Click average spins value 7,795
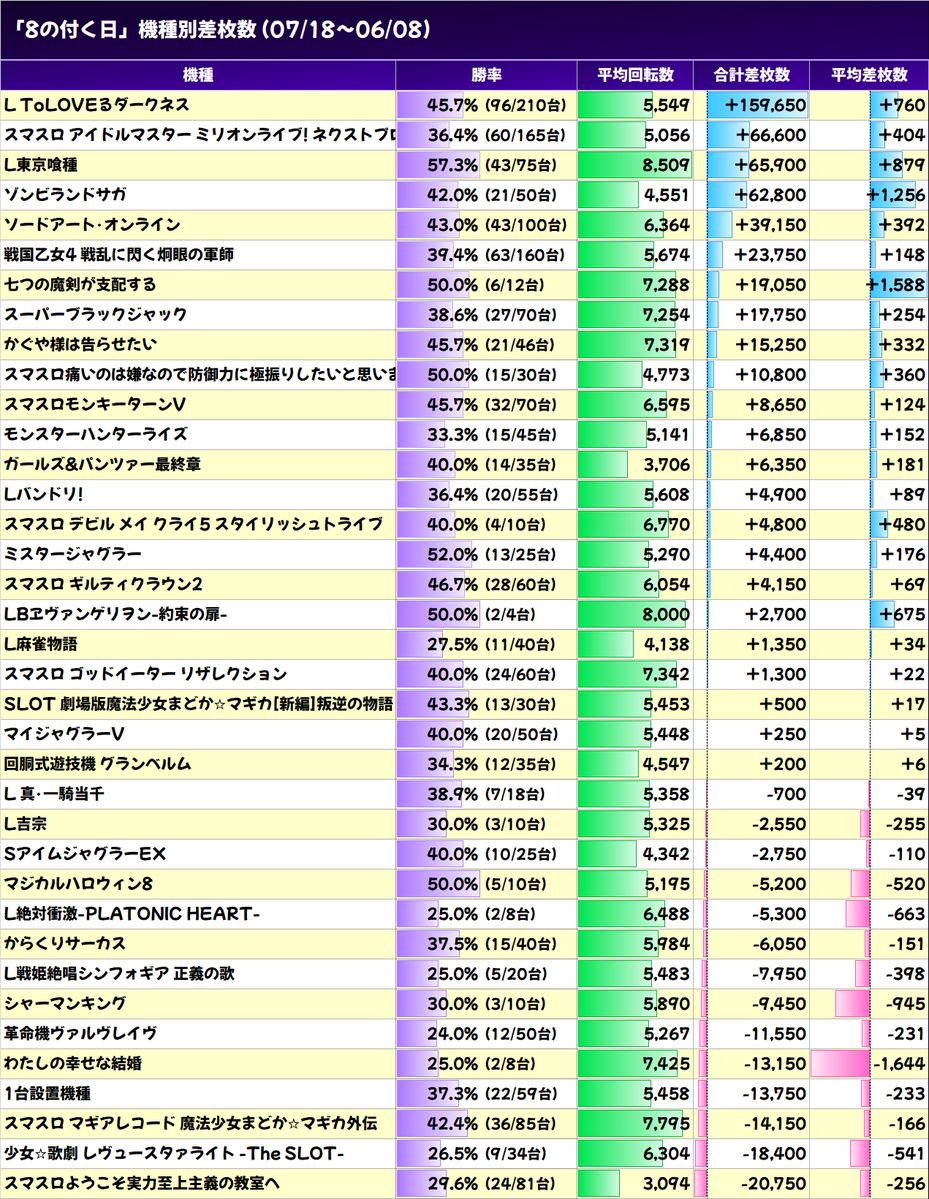Screen dimensions: 929x1199 click(666, 1123)
